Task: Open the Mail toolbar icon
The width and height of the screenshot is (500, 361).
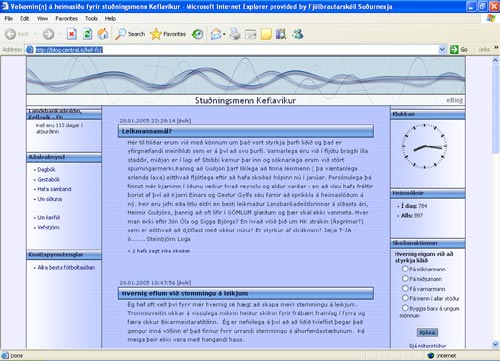Action: point(216,34)
